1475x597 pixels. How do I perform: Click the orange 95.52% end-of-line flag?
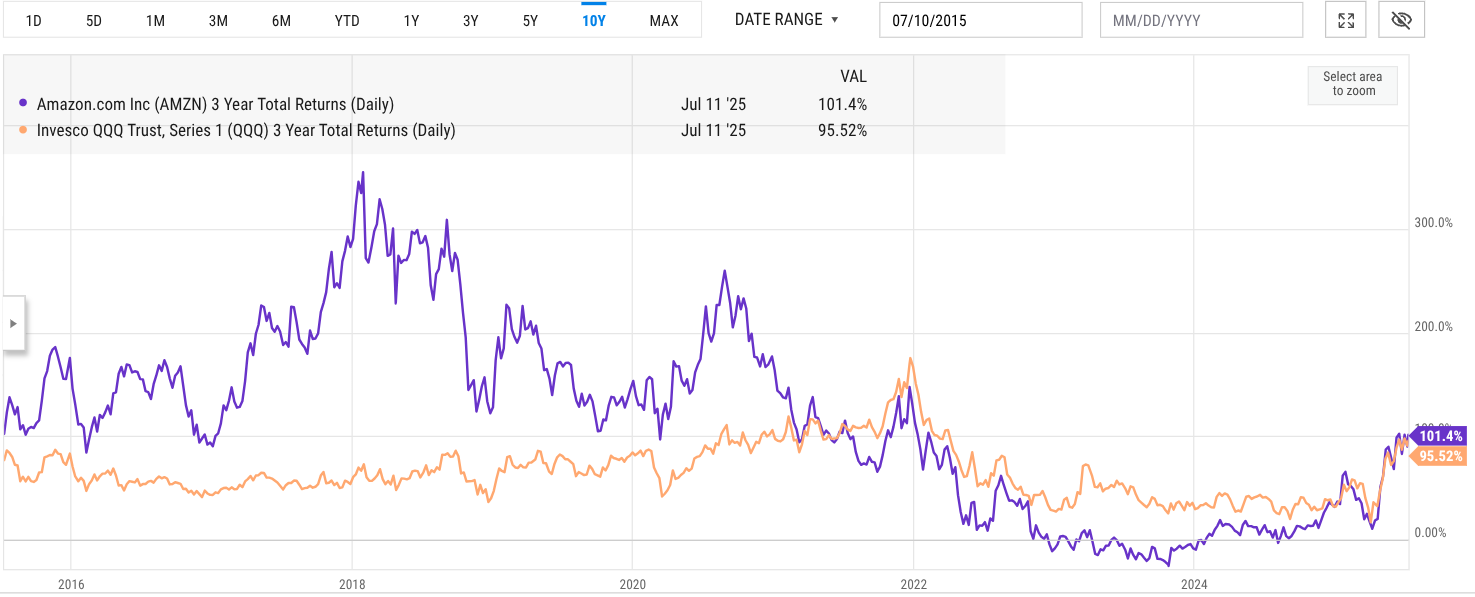(1437, 456)
